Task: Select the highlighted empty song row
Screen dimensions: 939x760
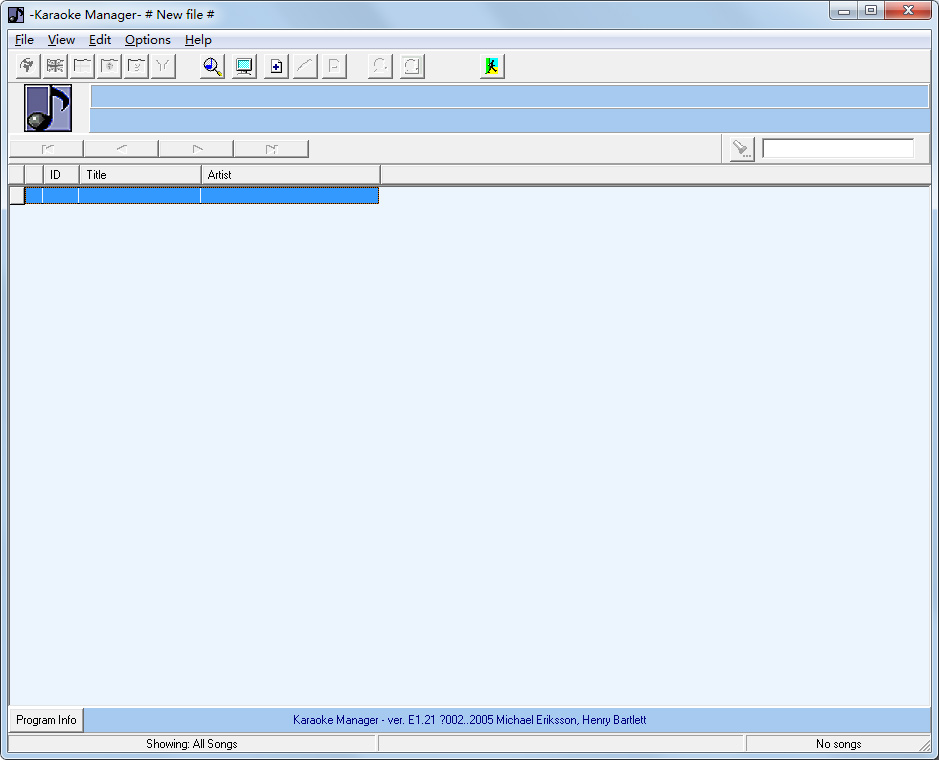Action: [x=200, y=196]
